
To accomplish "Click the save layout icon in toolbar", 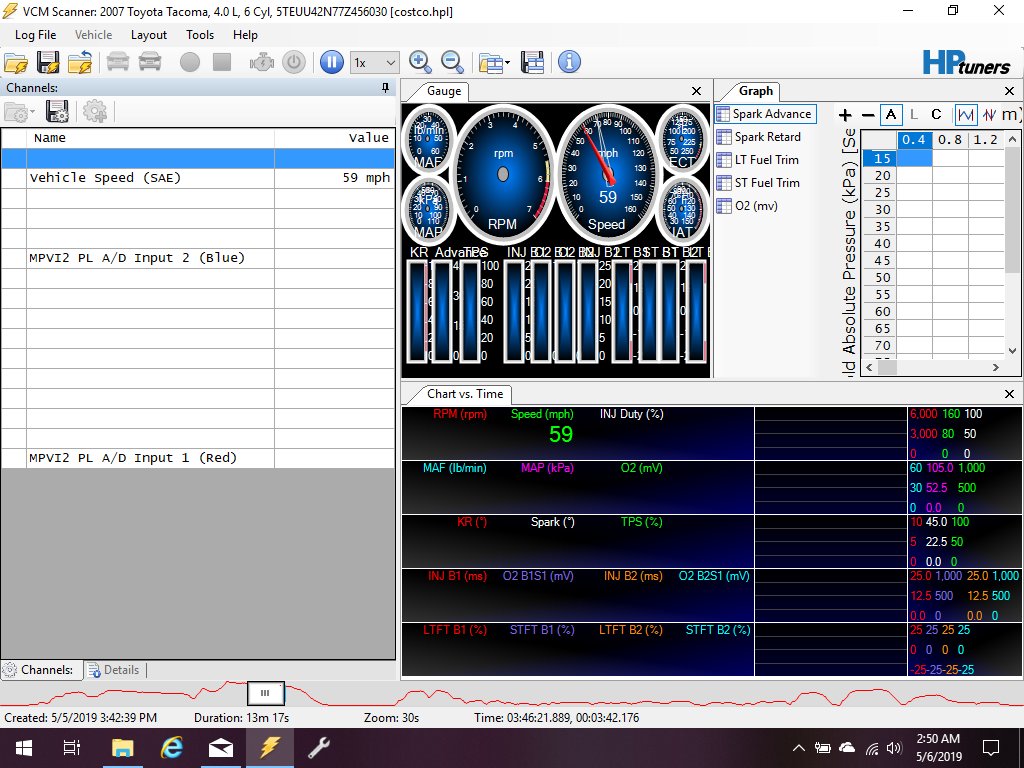I will coord(533,63).
